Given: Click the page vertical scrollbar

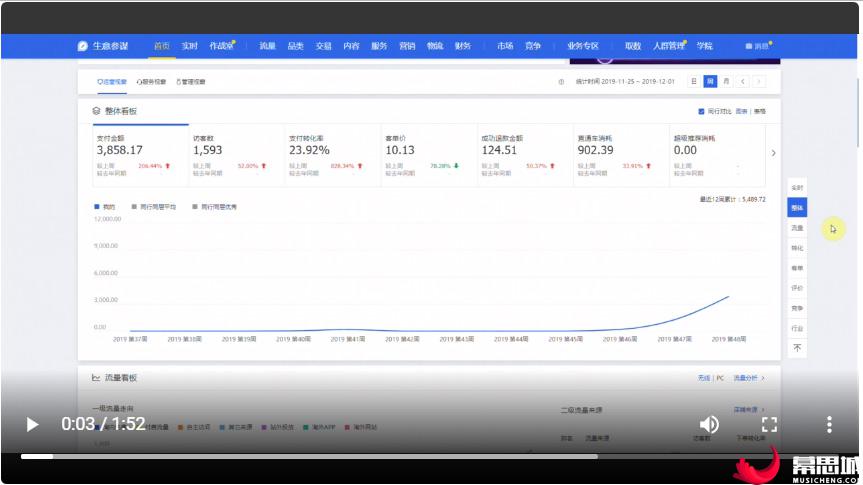Looking at the screenshot, I should tap(856, 113).
